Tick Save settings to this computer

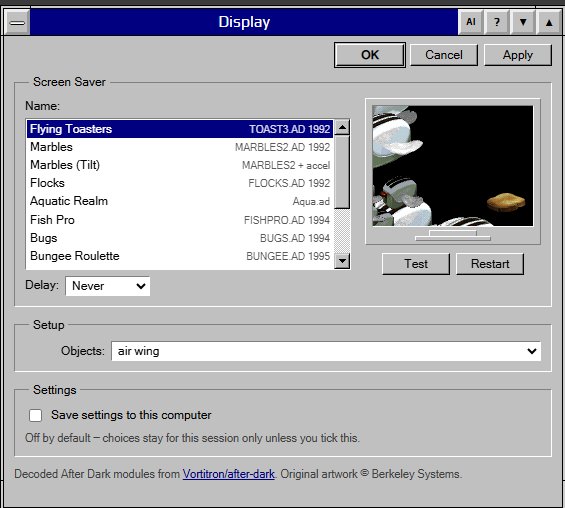click(x=36, y=415)
